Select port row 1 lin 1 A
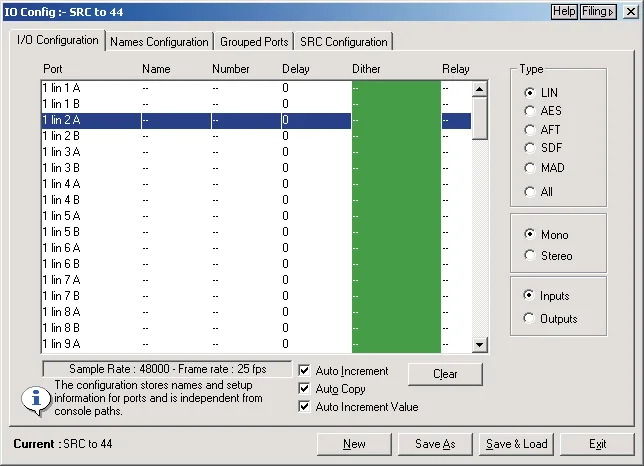Viewport: 644px width, 466px height. [x=256, y=88]
